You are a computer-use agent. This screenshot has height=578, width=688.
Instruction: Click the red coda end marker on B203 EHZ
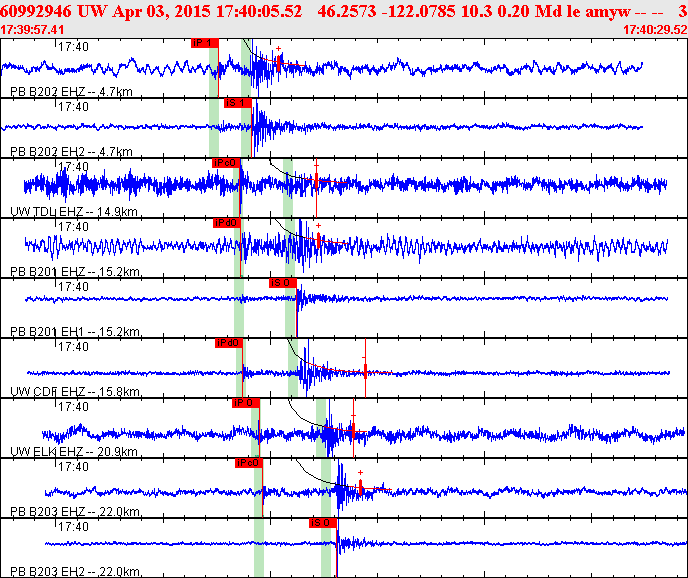pos(361,488)
